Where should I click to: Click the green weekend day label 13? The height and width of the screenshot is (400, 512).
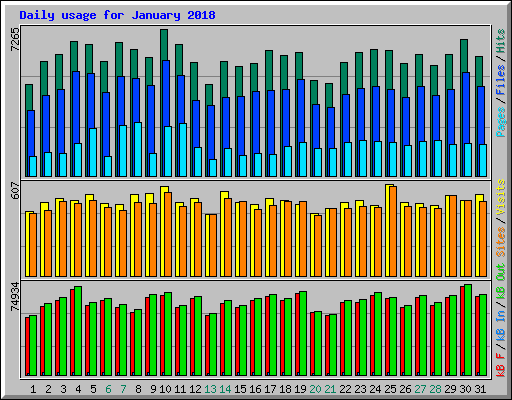[x=210, y=389]
